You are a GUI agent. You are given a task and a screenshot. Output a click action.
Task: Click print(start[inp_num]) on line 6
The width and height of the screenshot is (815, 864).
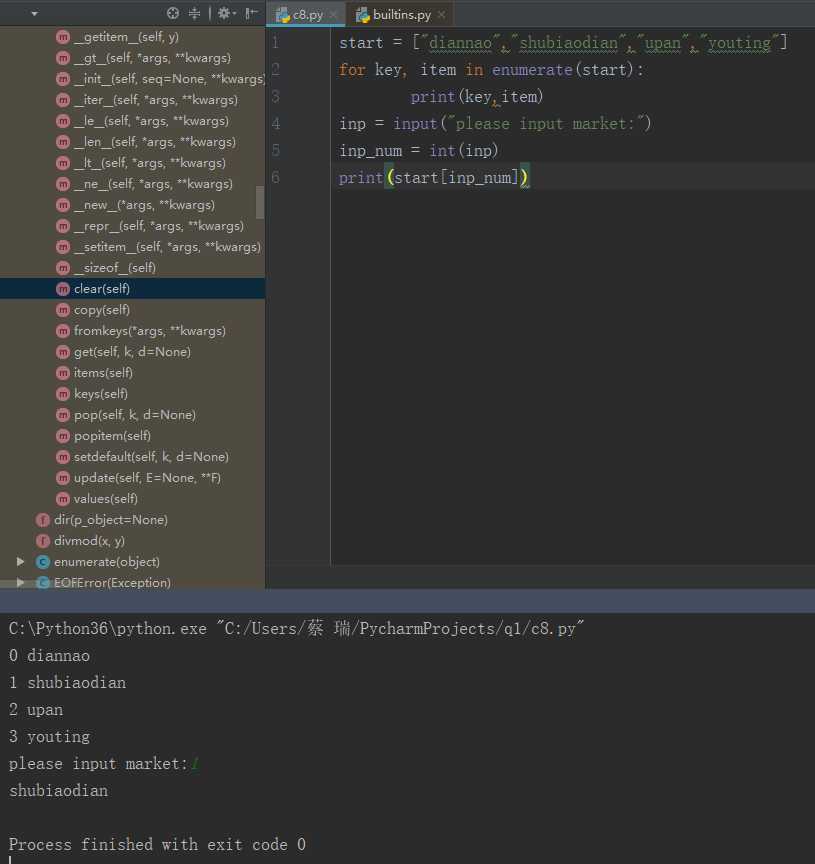click(x=434, y=177)
